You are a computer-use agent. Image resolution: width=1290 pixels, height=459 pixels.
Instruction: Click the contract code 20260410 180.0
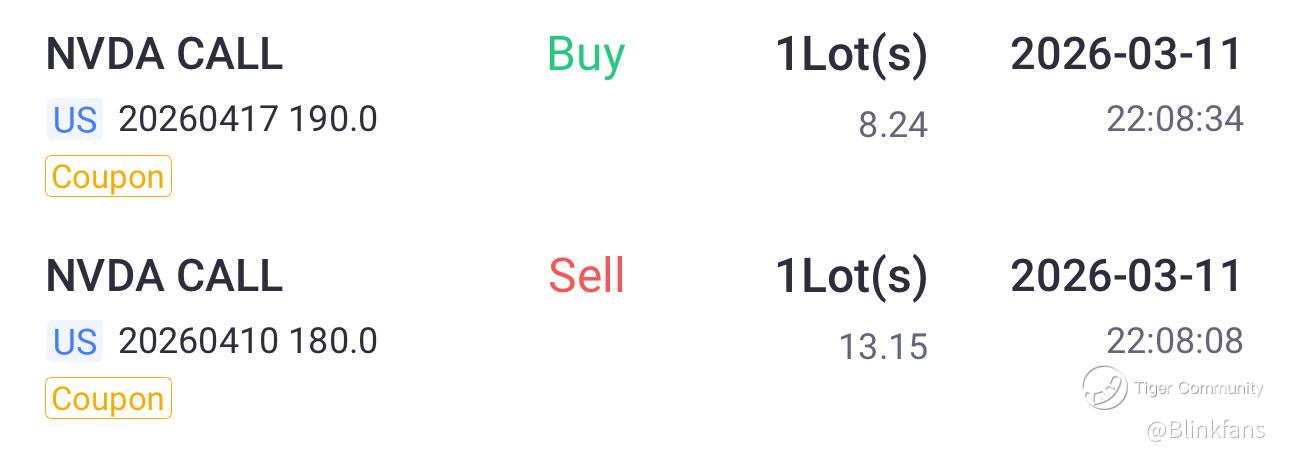tap(248, 342)
